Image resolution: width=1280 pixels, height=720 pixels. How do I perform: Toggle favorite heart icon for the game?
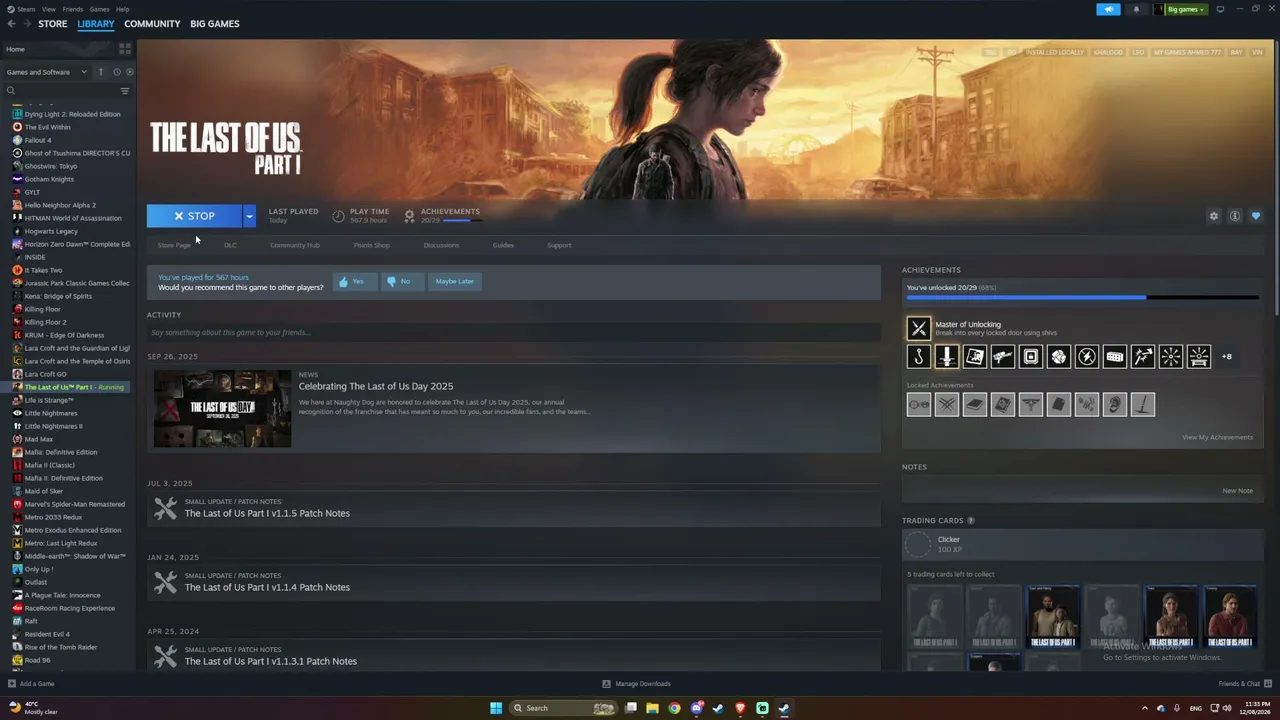tap(1256, 216)
